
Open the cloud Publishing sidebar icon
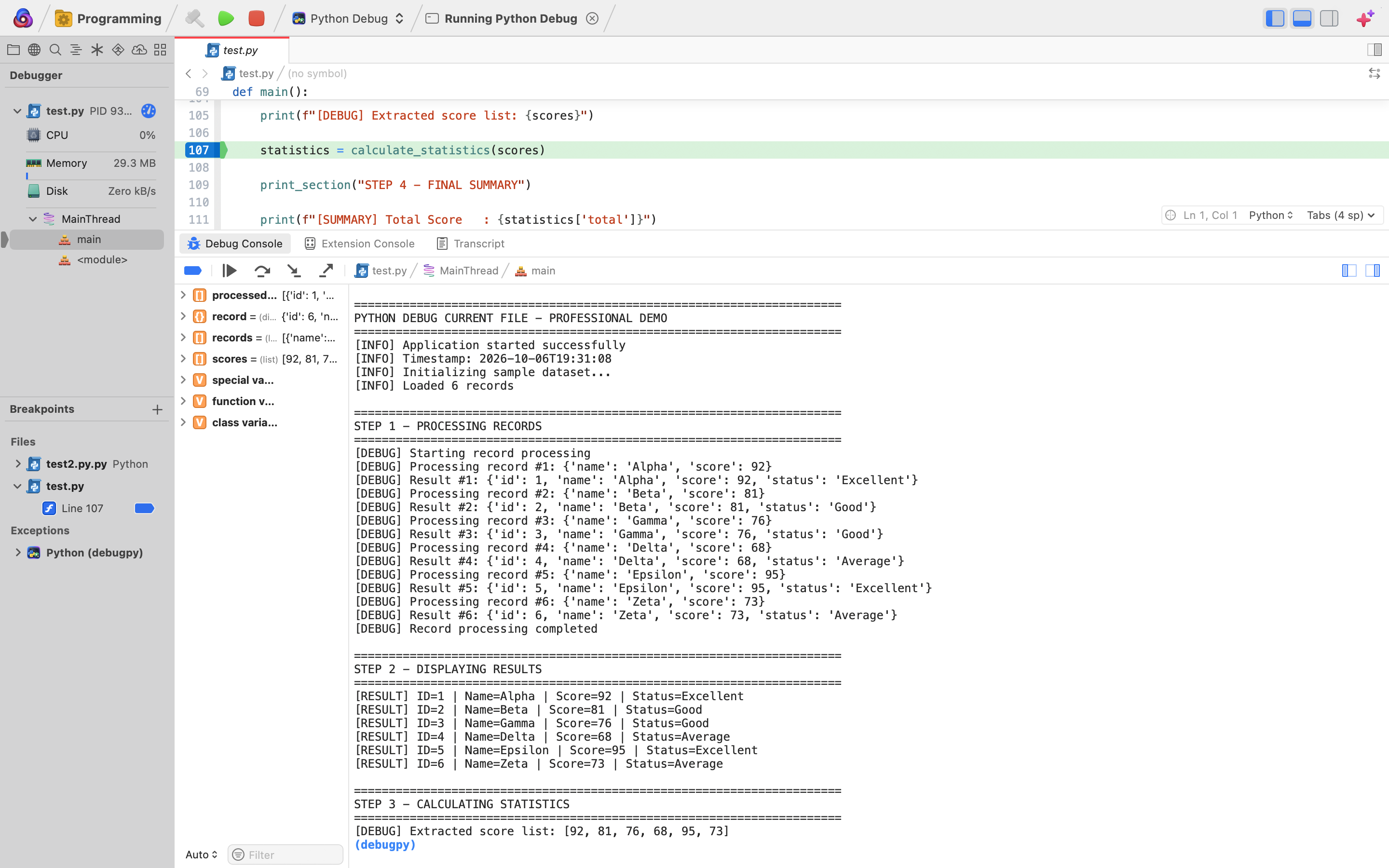point(139,50)
